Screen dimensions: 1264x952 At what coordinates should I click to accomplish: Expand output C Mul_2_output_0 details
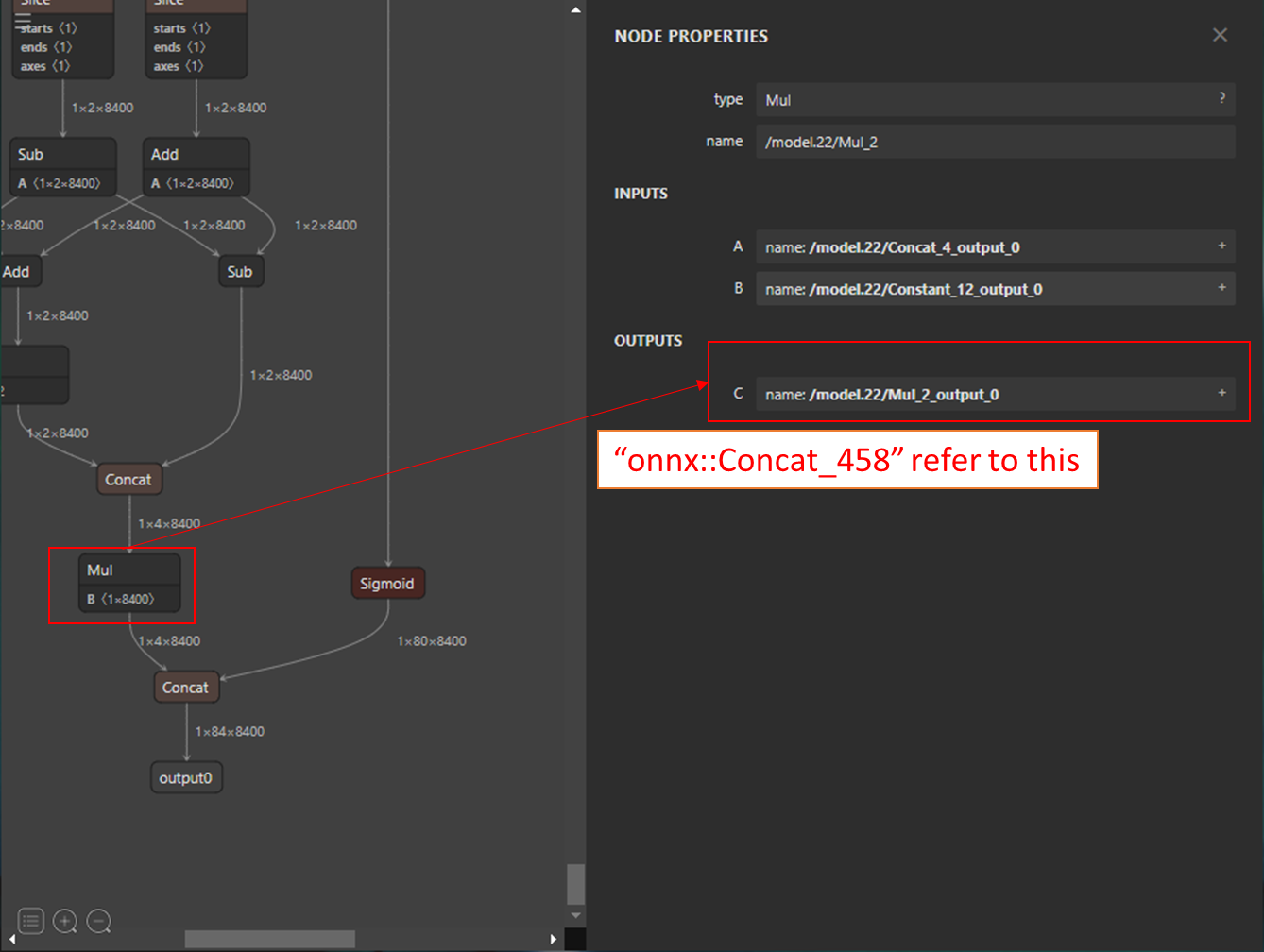(1221, 393)
